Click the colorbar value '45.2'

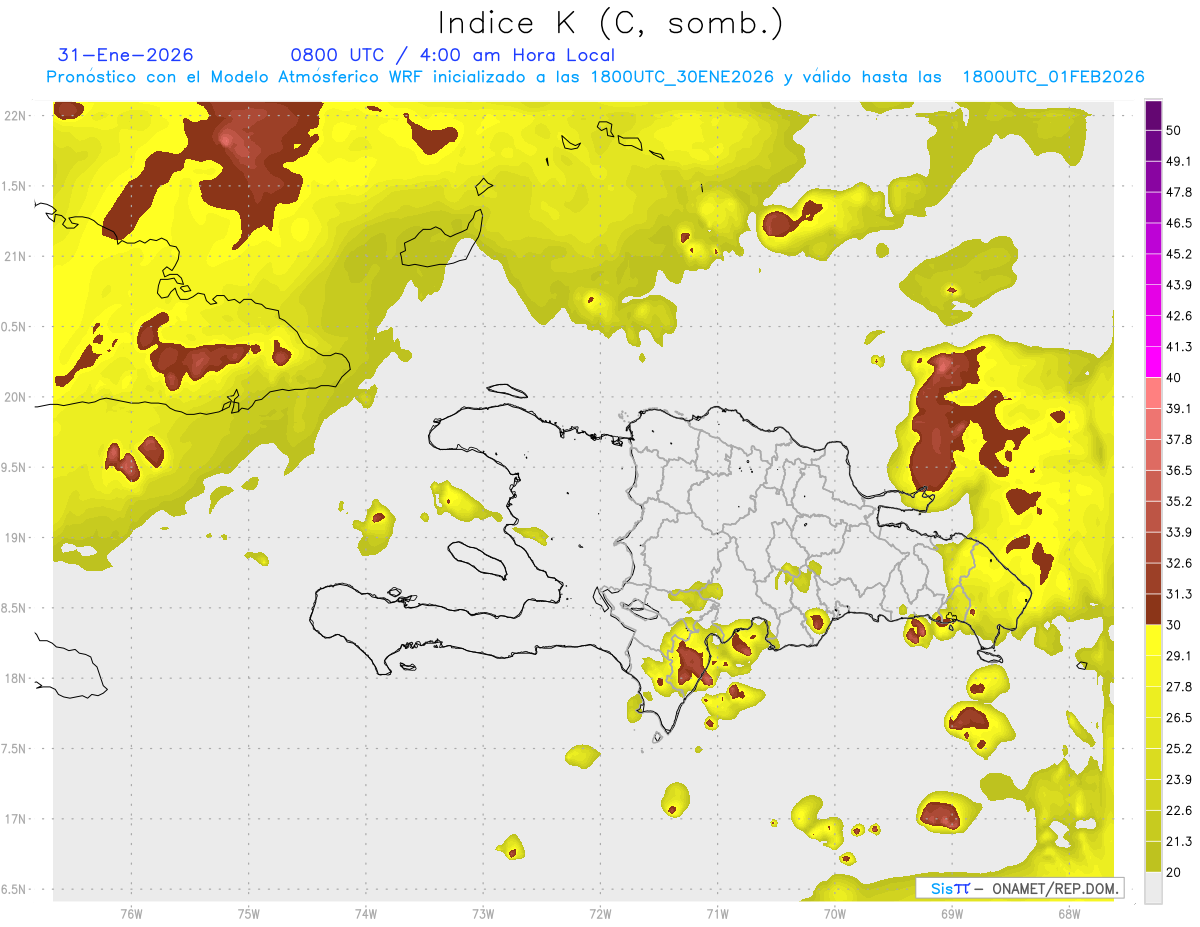[1179, 254]
